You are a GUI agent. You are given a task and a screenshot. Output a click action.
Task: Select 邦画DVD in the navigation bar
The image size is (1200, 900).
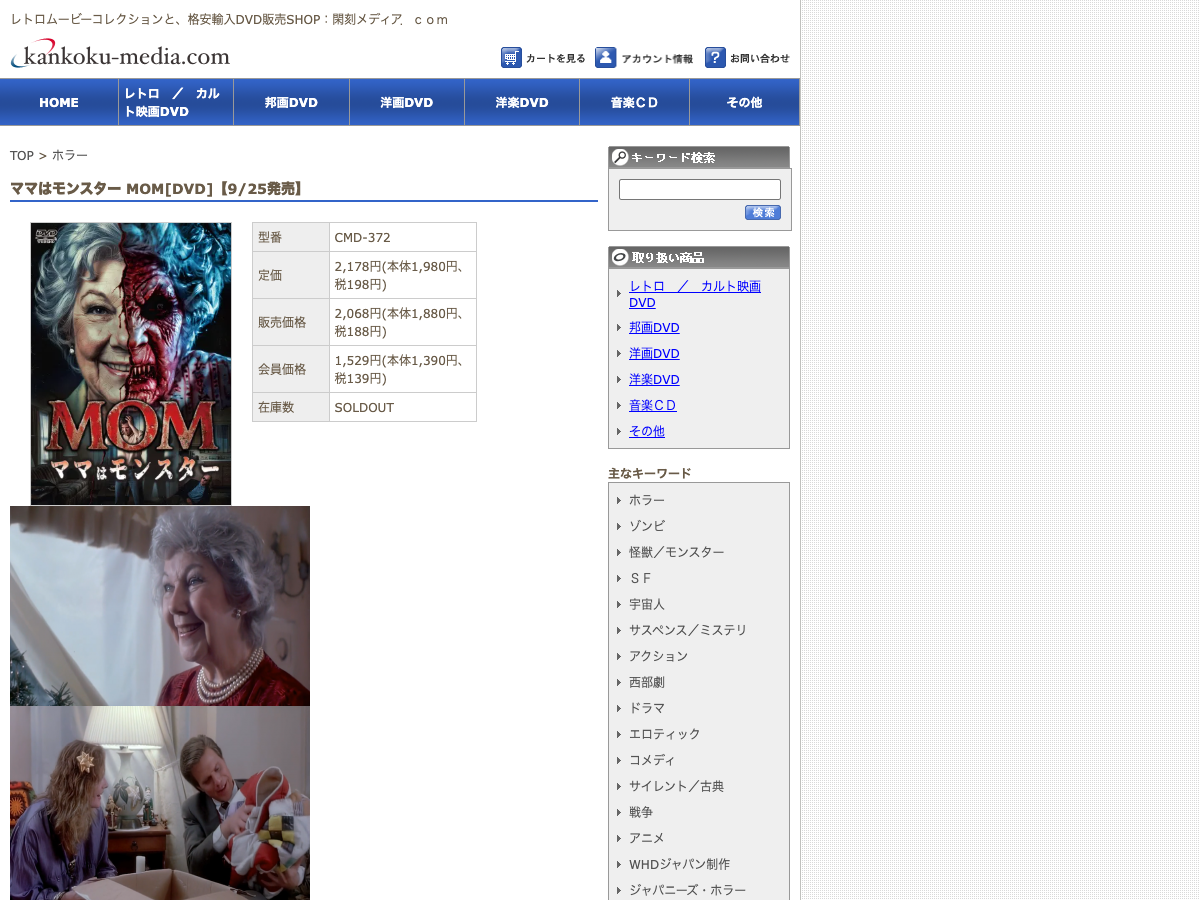click(291, 102)
